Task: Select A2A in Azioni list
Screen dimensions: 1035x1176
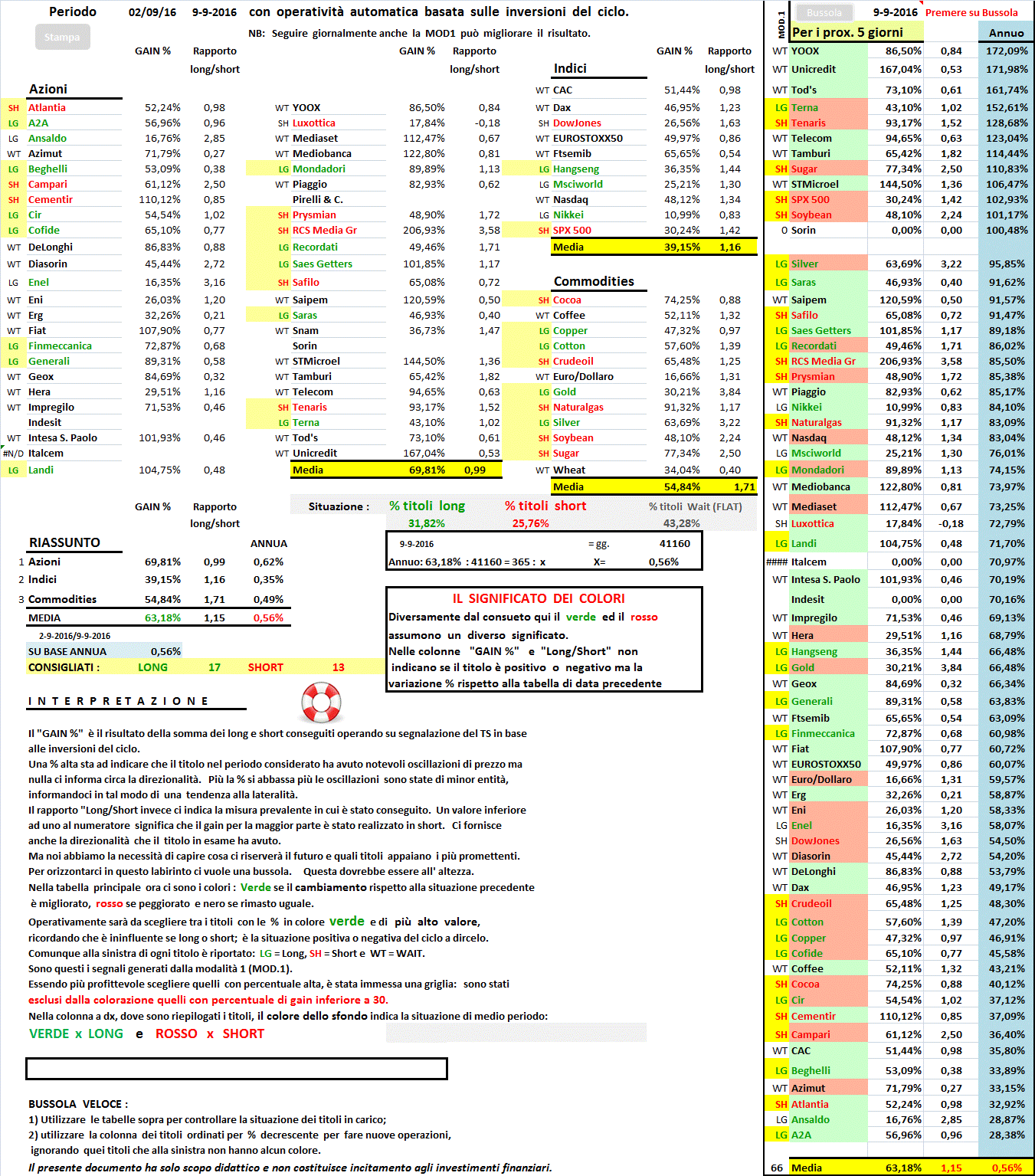Action: click(x=38, y=123)
